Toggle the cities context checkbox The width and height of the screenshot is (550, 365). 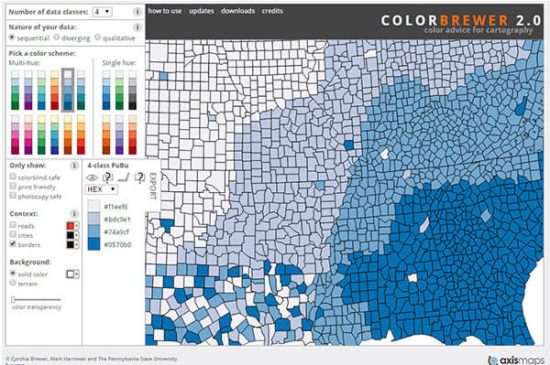tap(13, 234)
